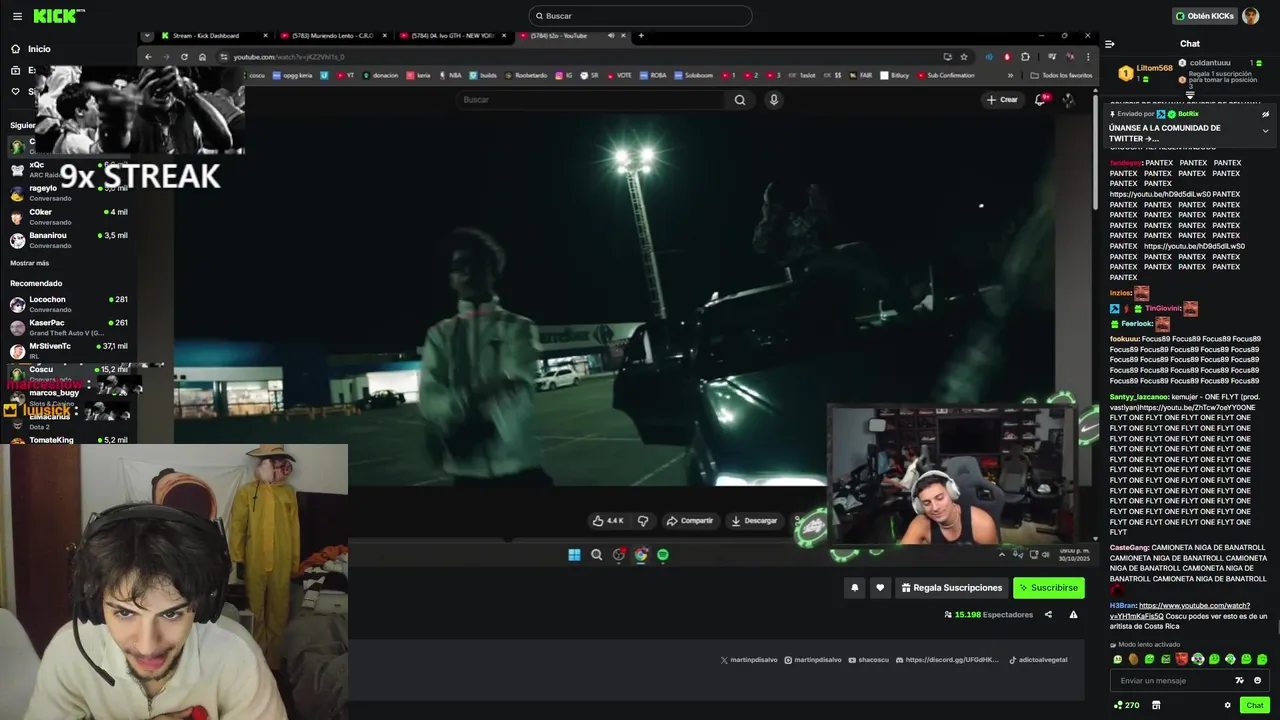Image resolution: width=1280 pixels, height=720 pixels.
Task: Click browser back arrow in streamed Chrome
Action: pos(148,57)
